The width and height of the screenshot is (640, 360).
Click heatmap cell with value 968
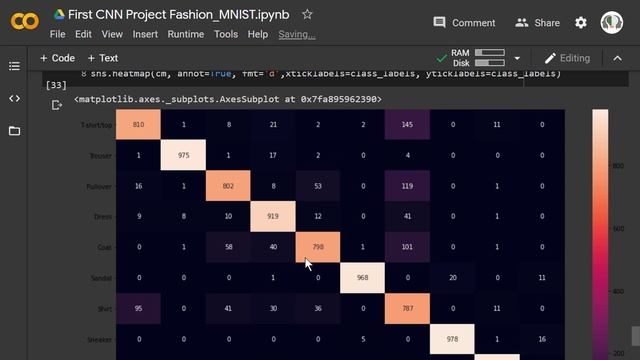point(362,278)
